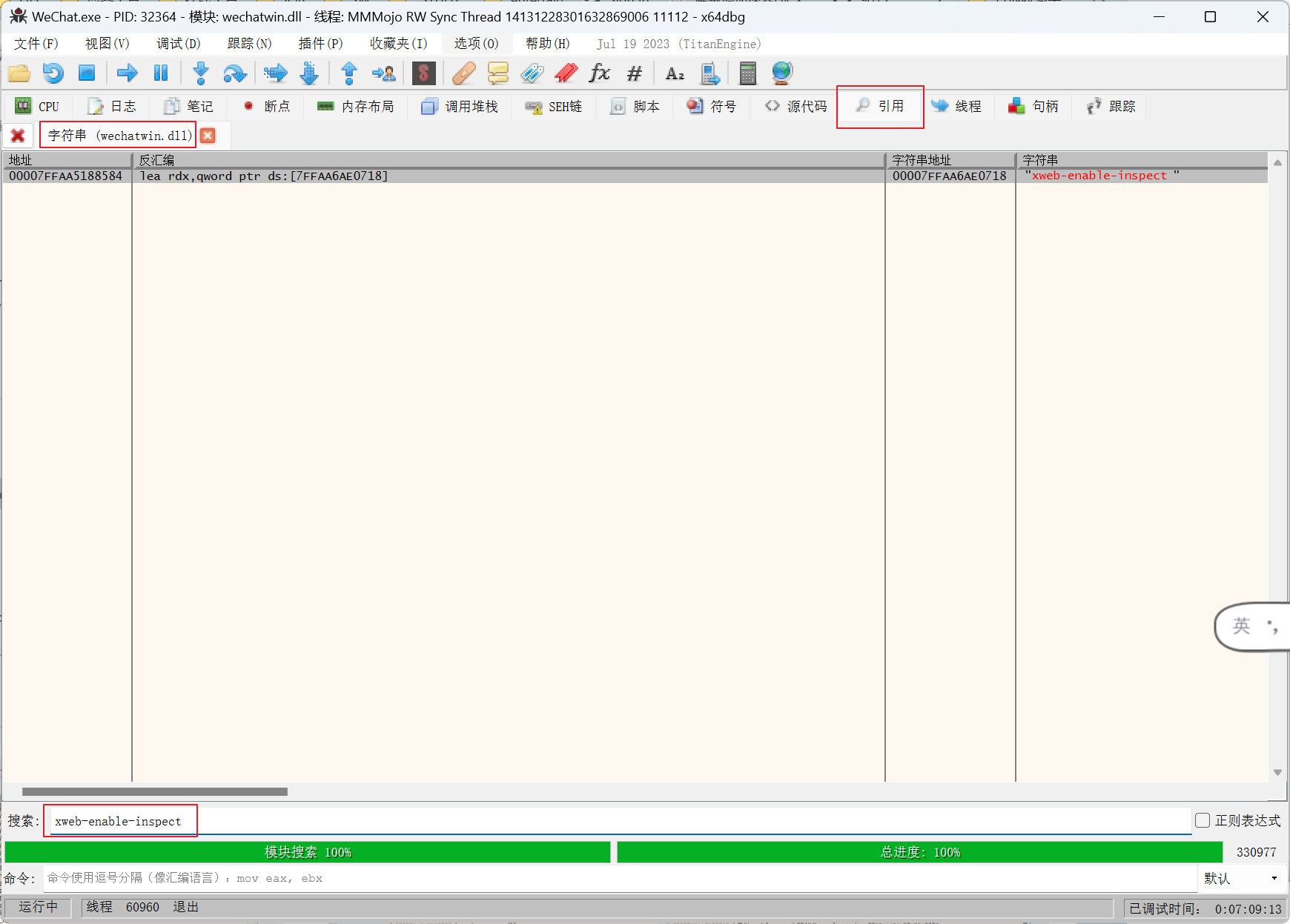Select the 字符串 (wechatwin.dll) results tab
1290x924 pixels.
119,136
